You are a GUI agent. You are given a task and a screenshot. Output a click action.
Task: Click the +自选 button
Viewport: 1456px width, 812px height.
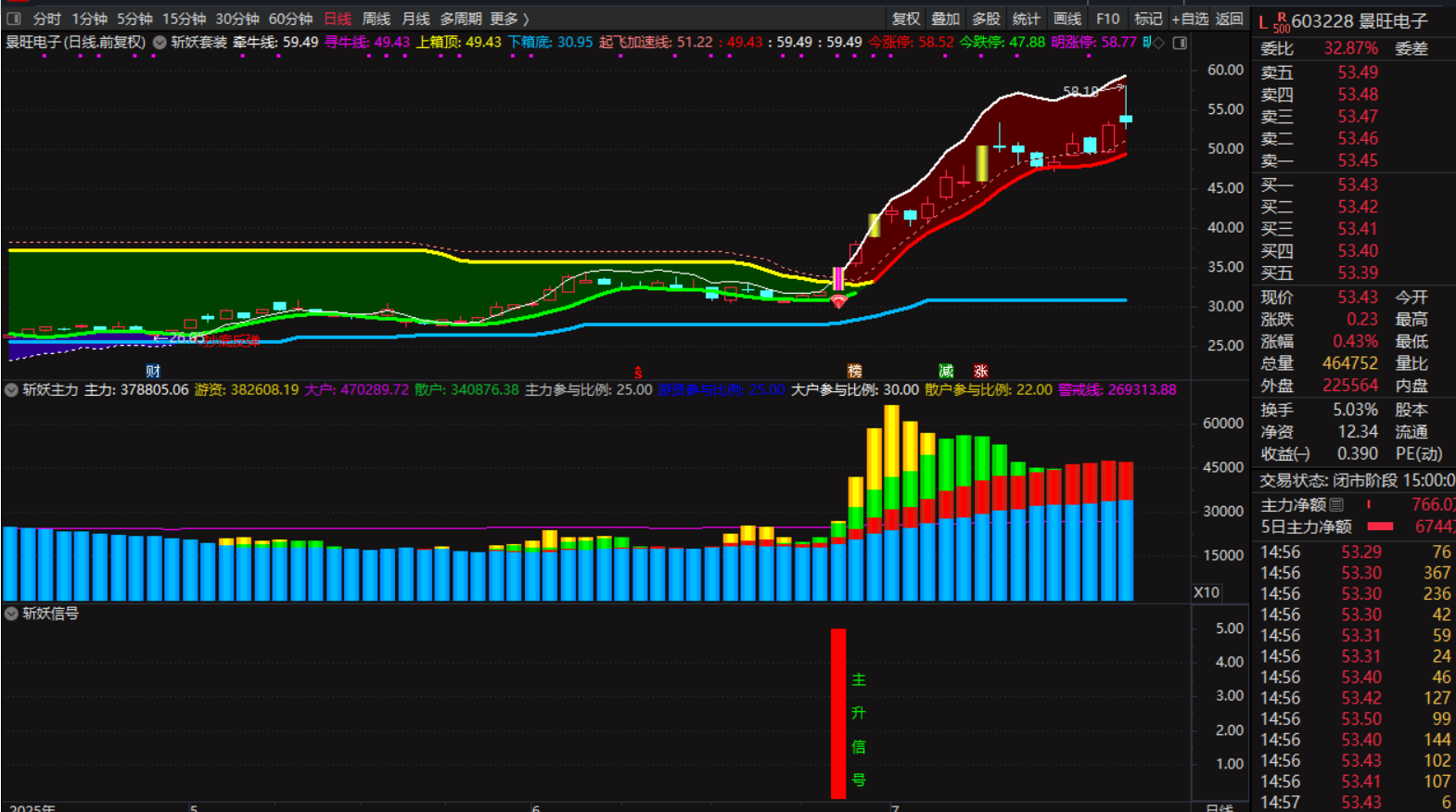pos(1190,19)
